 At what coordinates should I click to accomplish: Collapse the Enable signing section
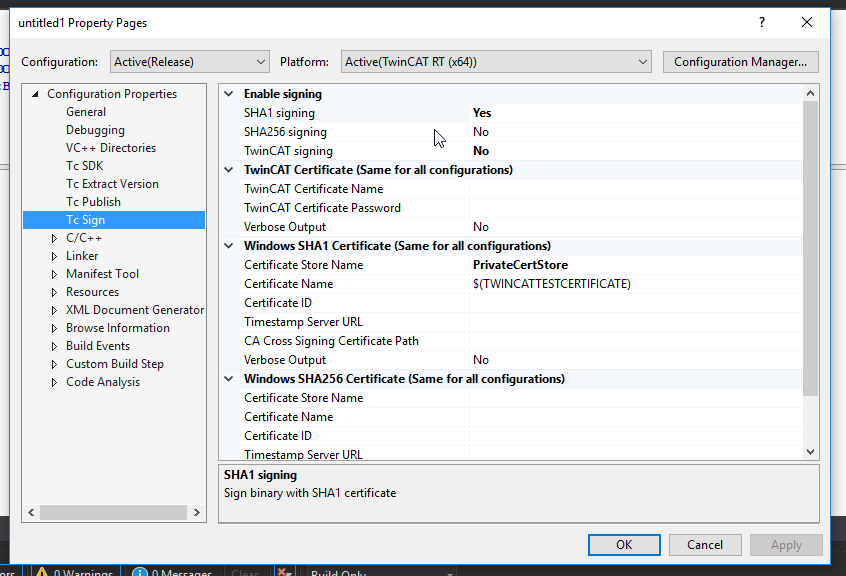pyautogui.click(x=229, y=94)
